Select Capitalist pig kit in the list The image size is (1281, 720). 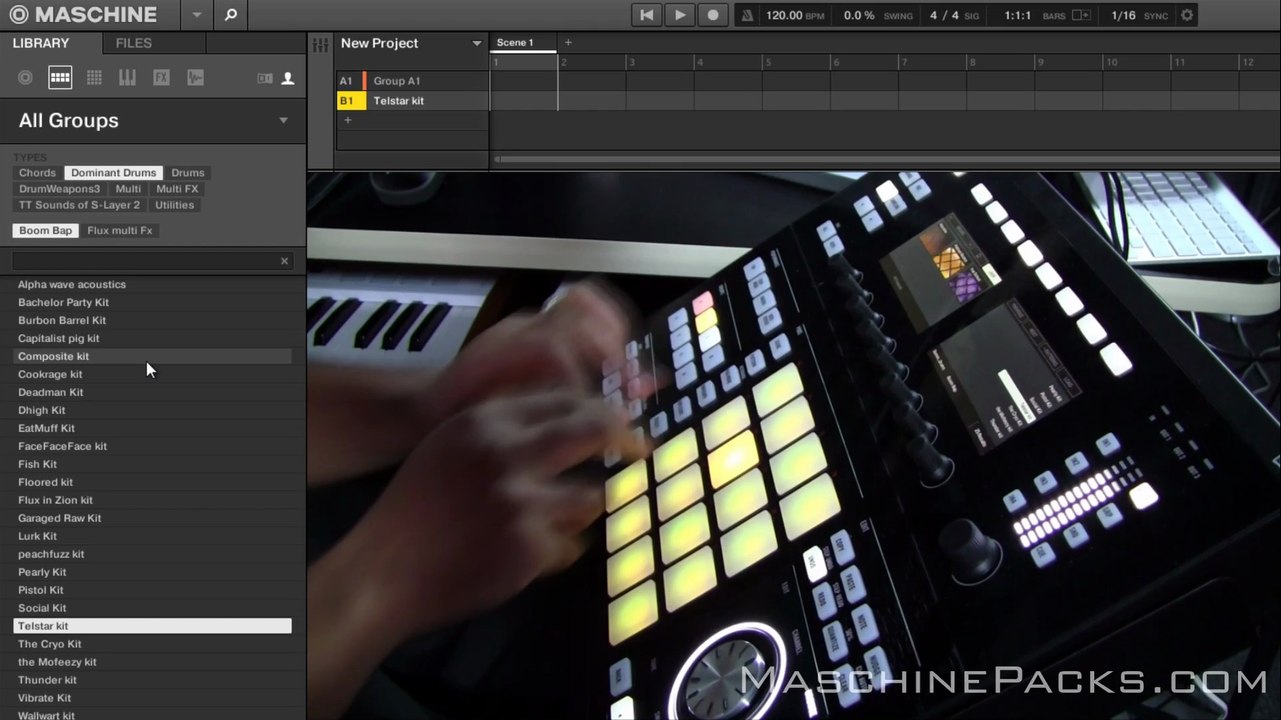[152, 339]
